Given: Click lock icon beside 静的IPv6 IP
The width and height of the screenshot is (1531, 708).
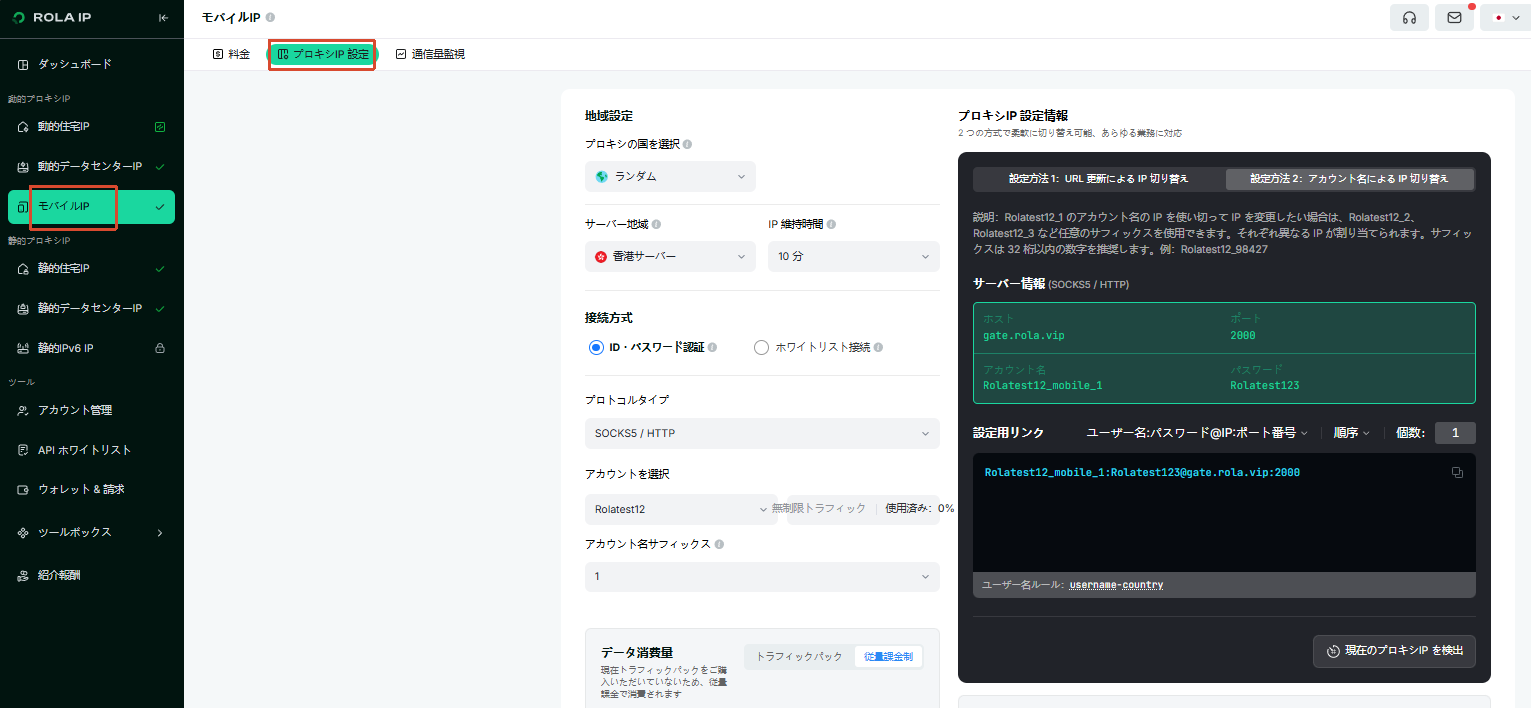Looking at the screenshot, I should coord(160,348).
